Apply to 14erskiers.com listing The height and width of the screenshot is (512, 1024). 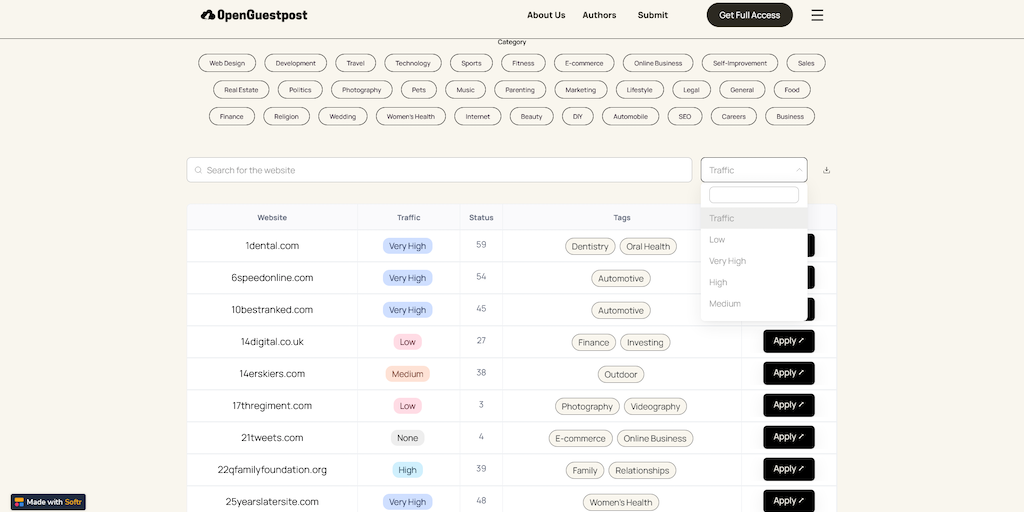(788, 373)
